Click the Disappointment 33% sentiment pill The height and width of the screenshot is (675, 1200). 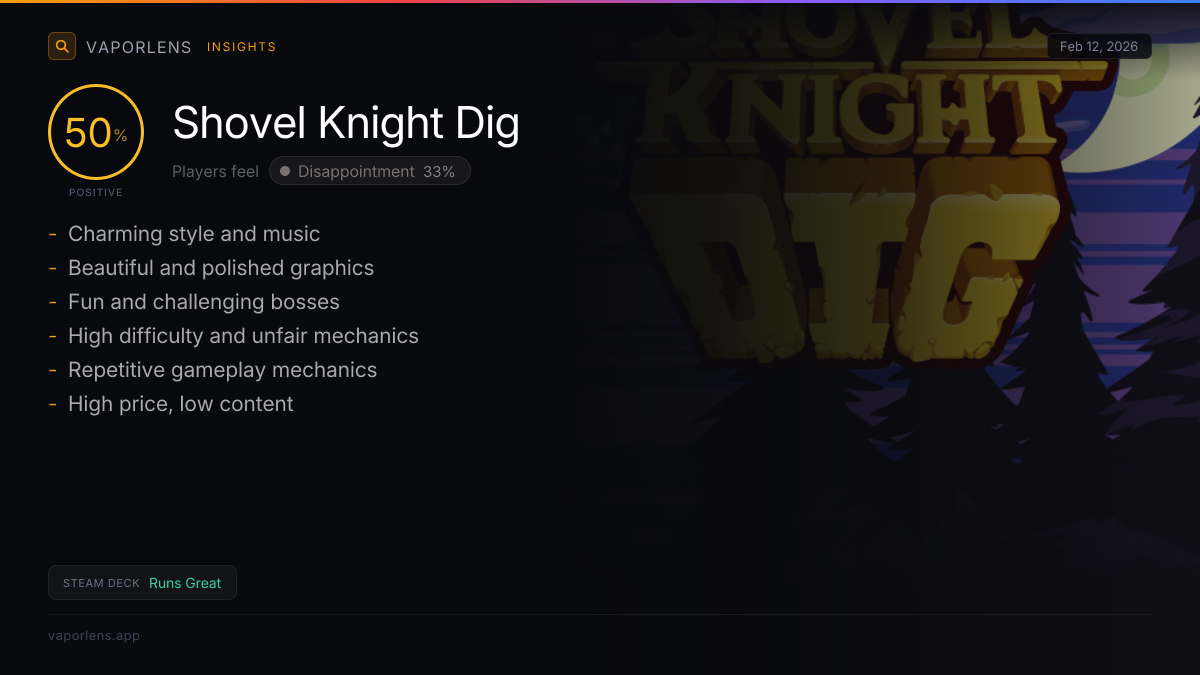370,171
